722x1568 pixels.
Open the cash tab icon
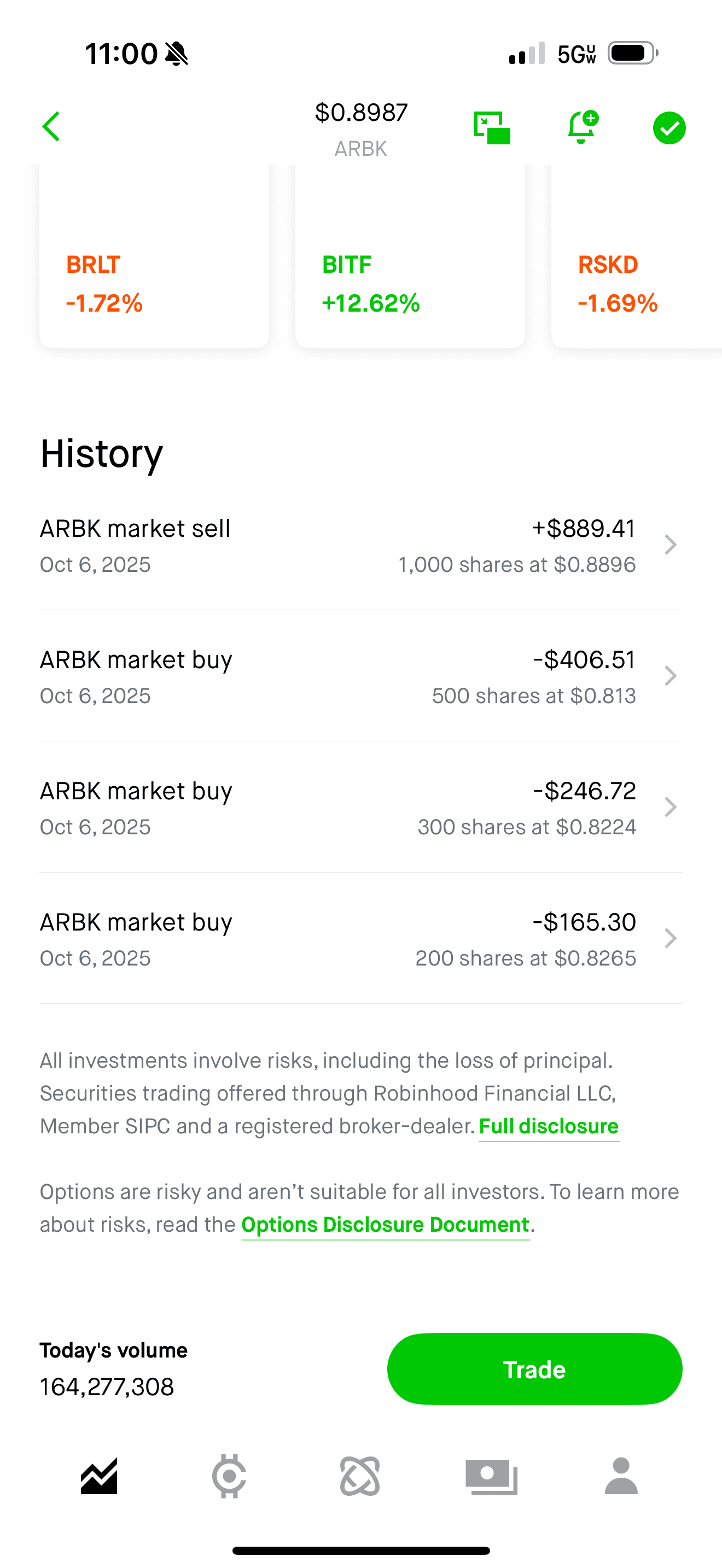(491, 1476)
